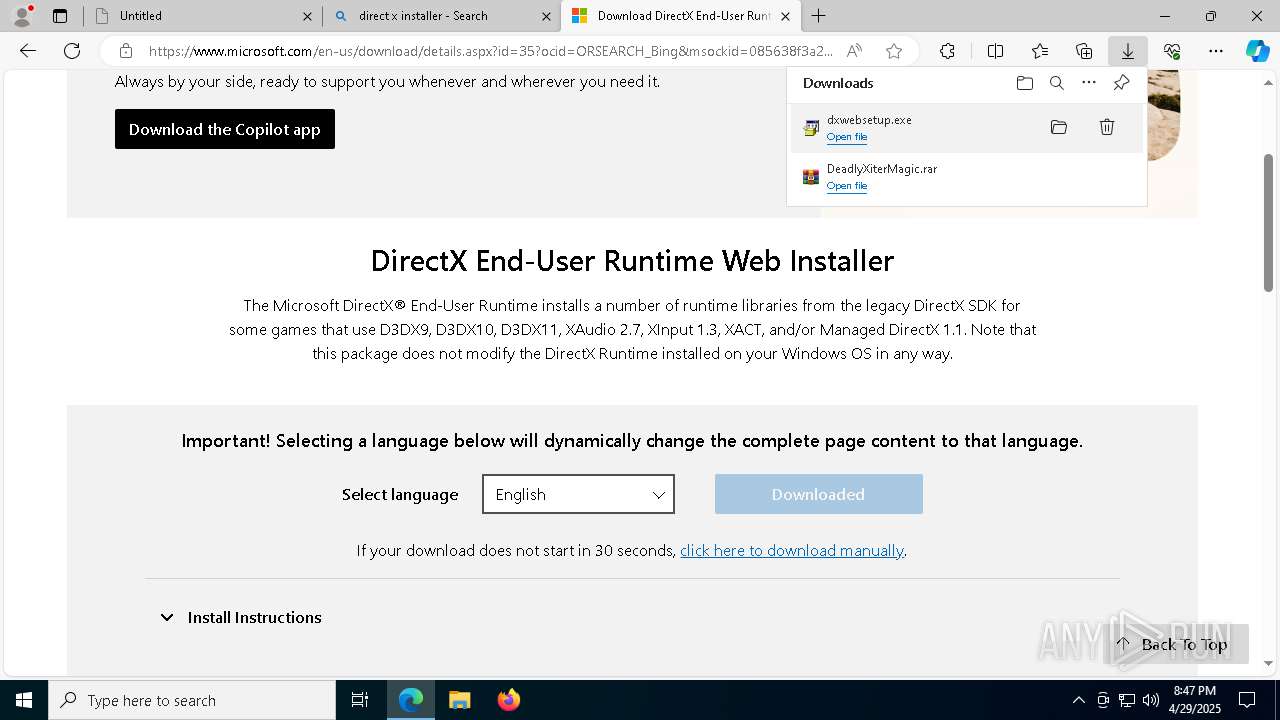Open the Favorites list

click(1040, 51)
